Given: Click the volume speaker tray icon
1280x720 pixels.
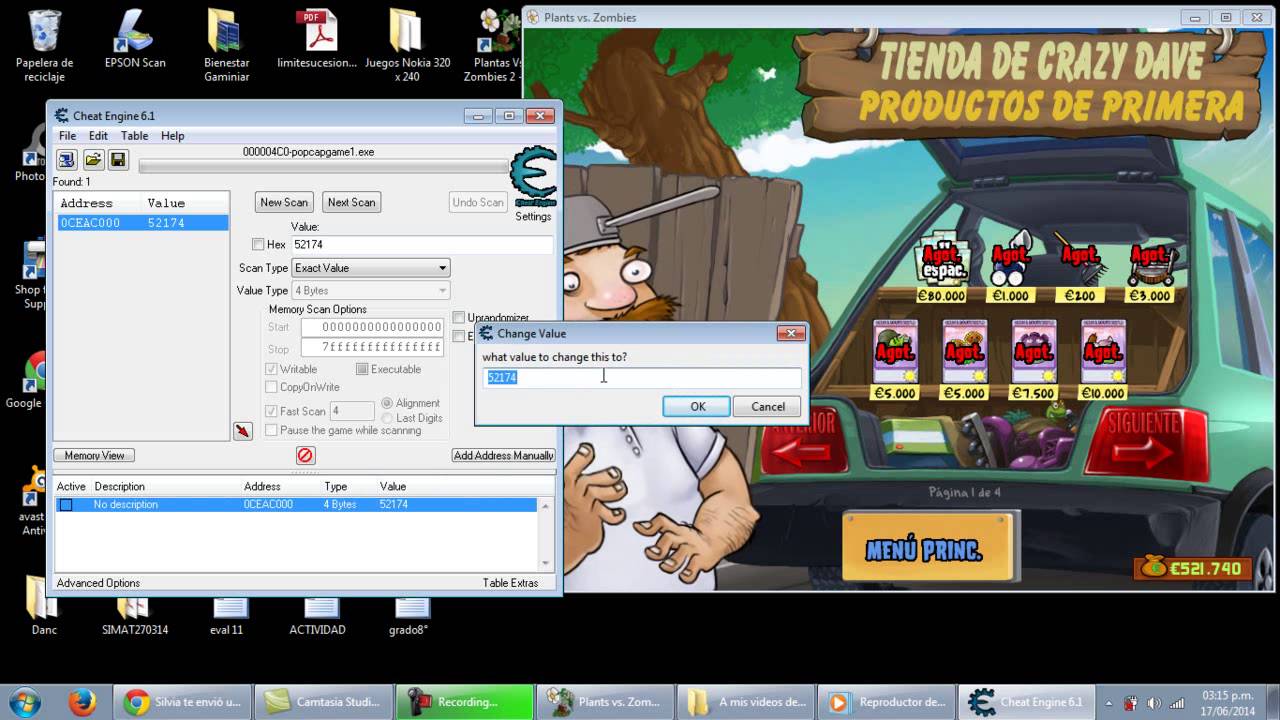Looking at the screenshot, I should [1154, 702].
